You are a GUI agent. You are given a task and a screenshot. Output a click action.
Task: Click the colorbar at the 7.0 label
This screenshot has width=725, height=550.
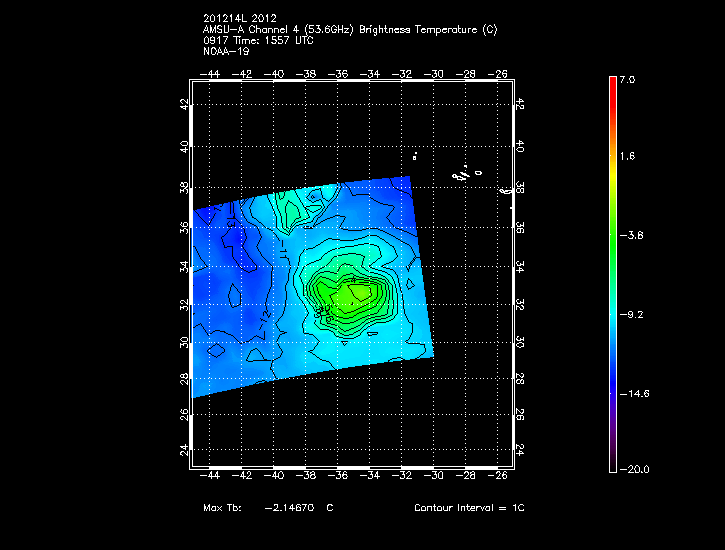(627, 79)
